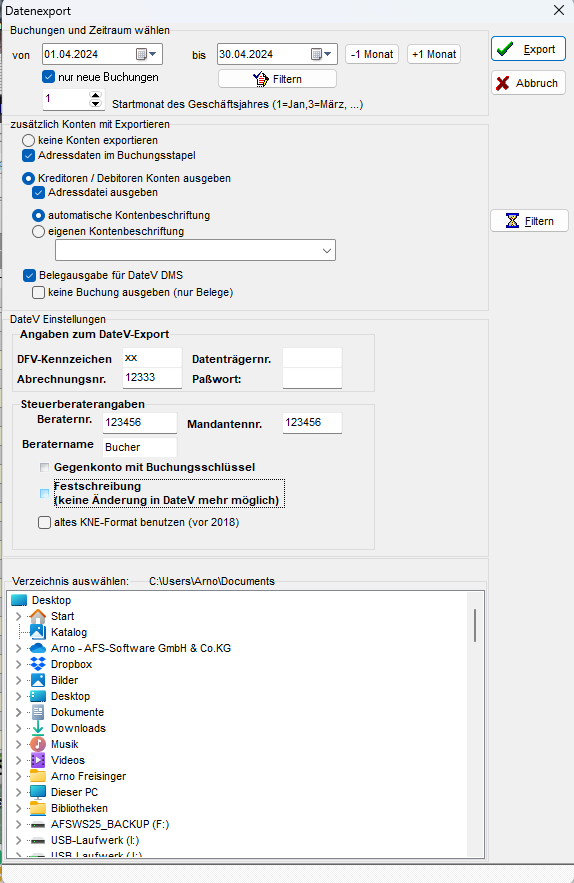Decrease Startmonat spinner value
Screen dimensions: 574x883
pyautogui.click(x=96, y=104)
